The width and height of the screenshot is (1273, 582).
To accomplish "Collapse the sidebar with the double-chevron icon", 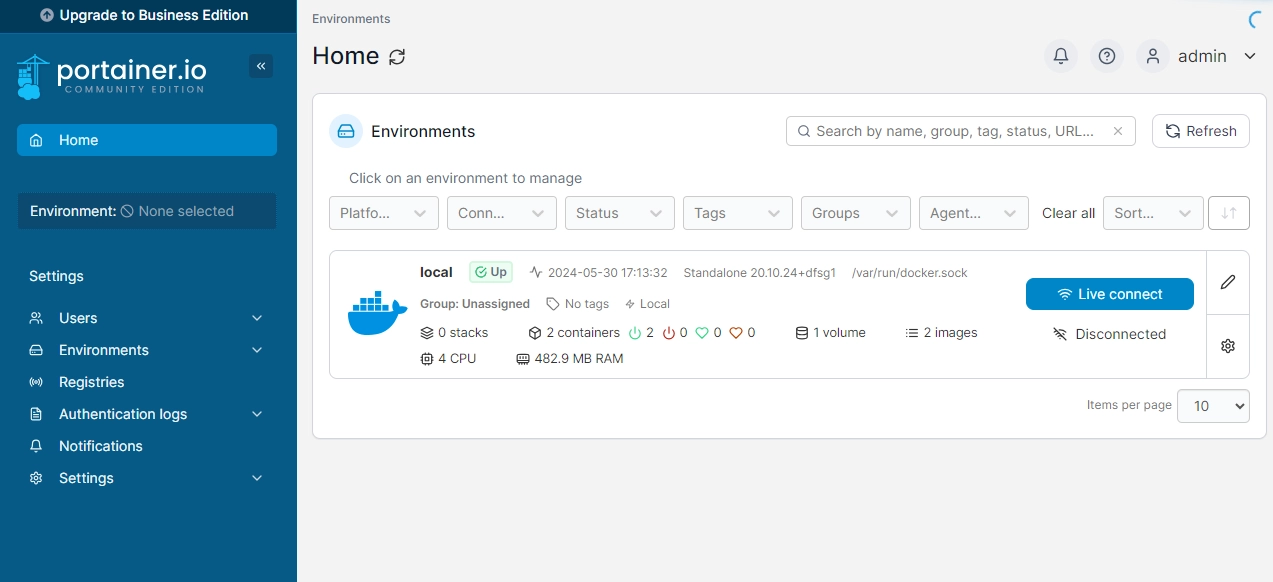I will pos(261,66).
